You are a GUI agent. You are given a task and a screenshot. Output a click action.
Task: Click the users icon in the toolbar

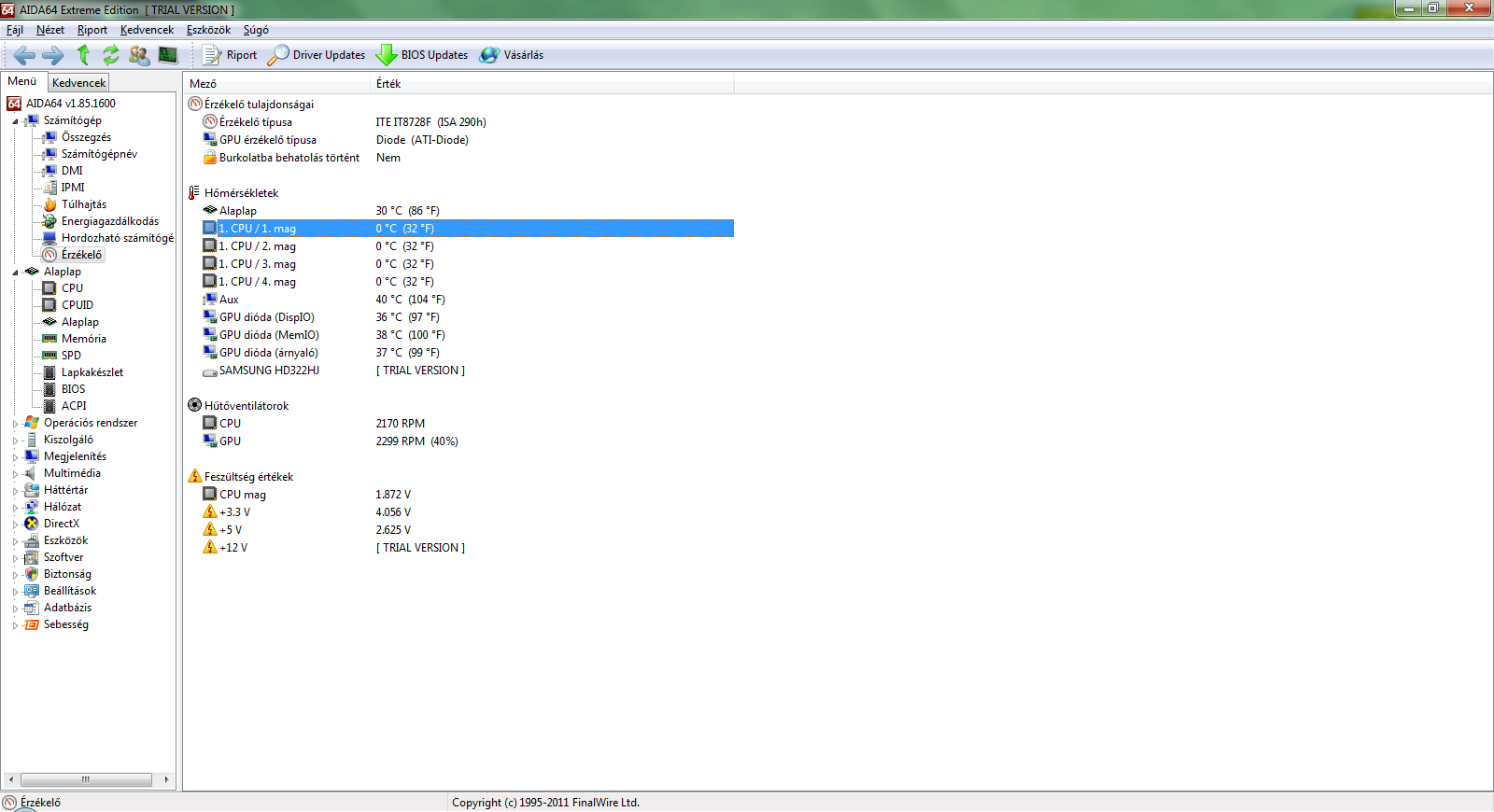(x=139, y=55)
